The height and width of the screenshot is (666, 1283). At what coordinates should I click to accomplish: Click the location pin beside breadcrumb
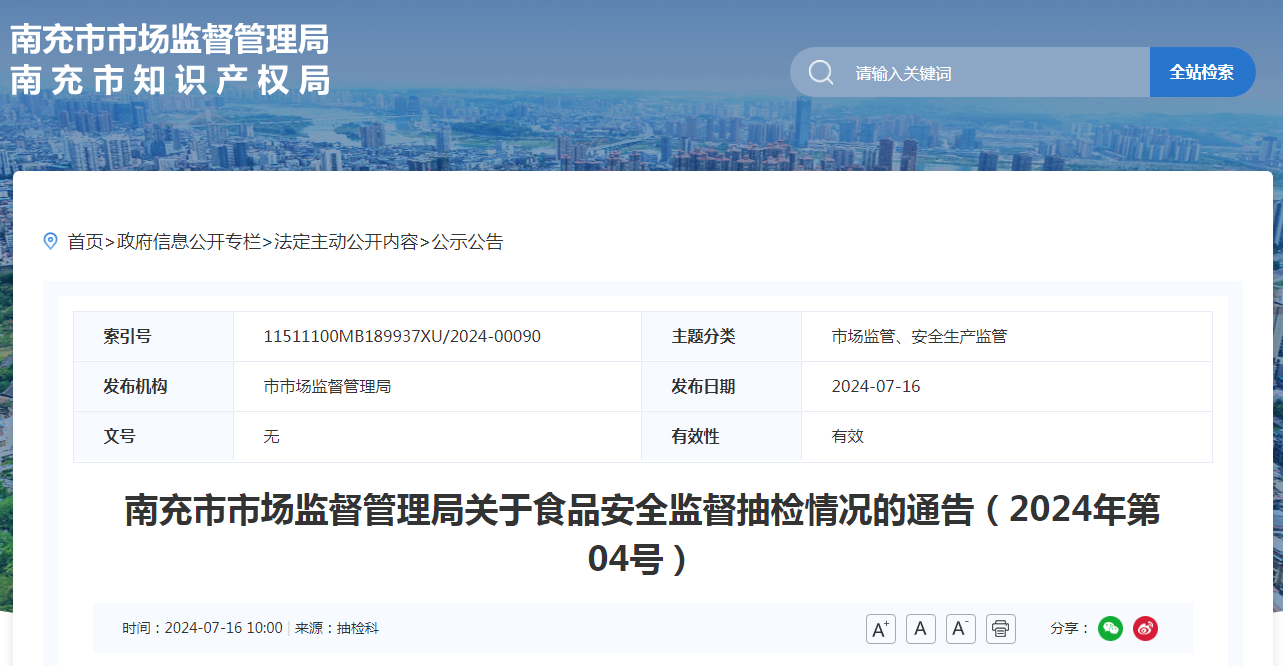[51, 241]
